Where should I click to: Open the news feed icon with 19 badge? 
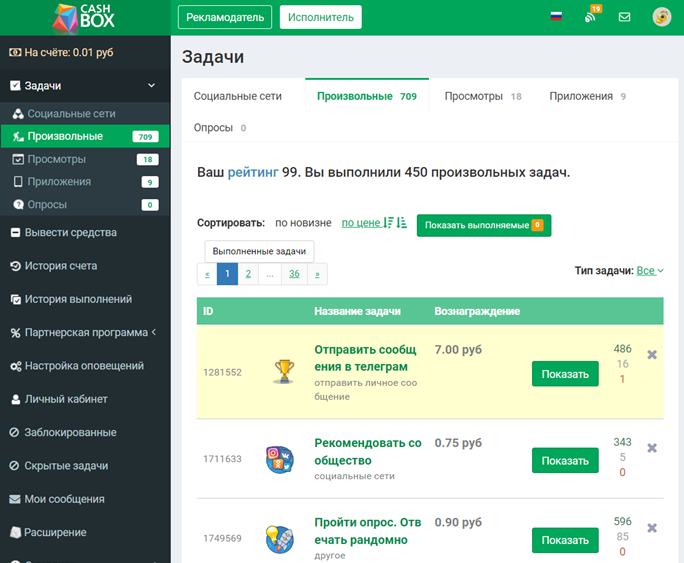pyautogui.click(x=592, y=15)
